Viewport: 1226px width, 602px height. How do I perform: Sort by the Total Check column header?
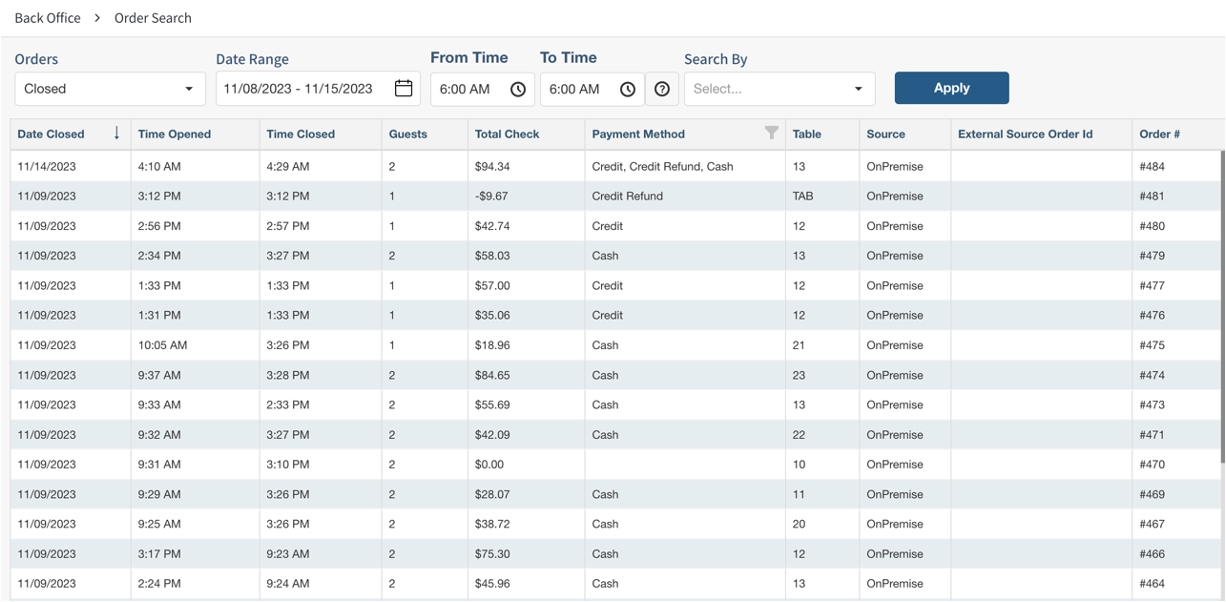point(507,134)
